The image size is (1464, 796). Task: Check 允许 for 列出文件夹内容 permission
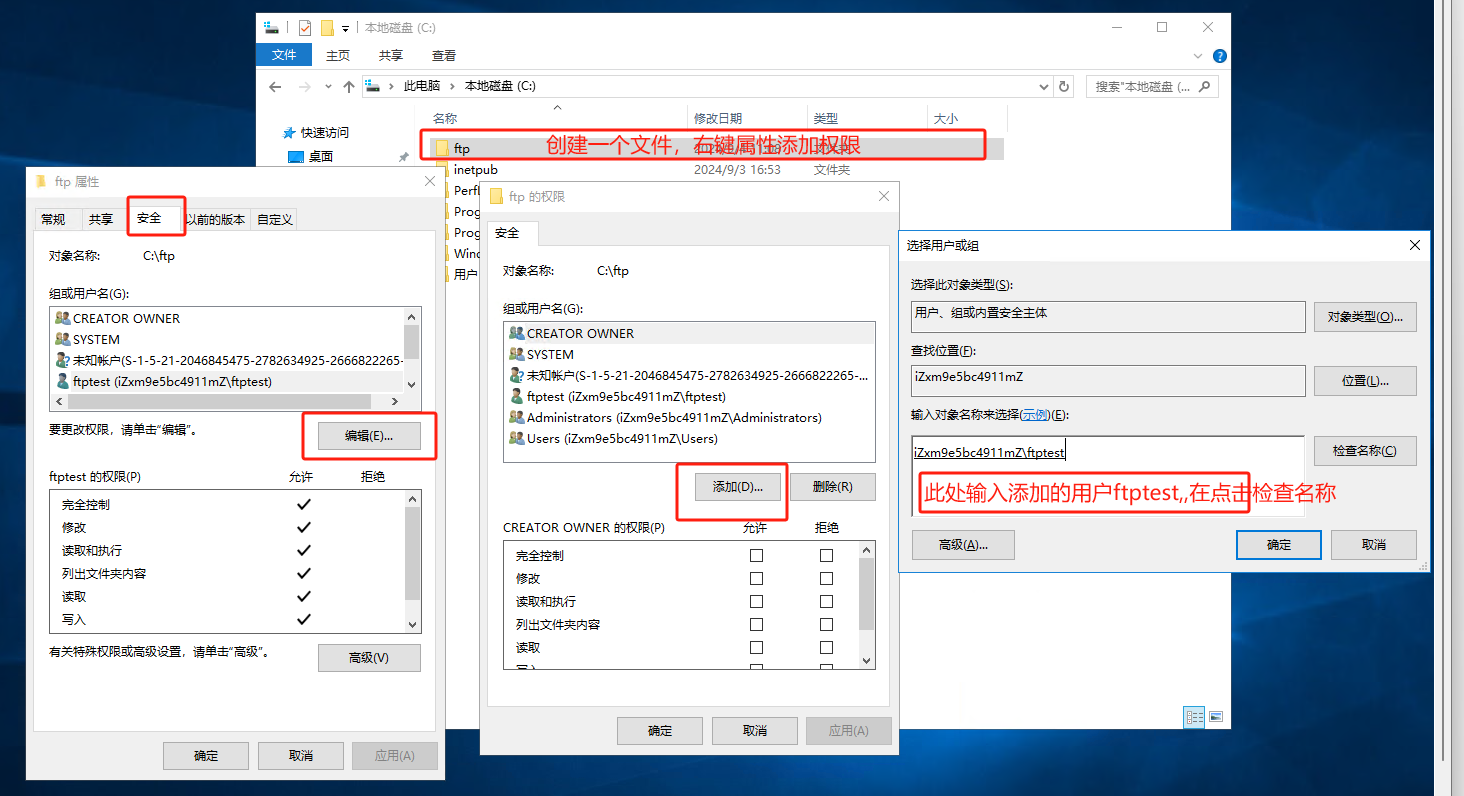(x=756, y=624)
